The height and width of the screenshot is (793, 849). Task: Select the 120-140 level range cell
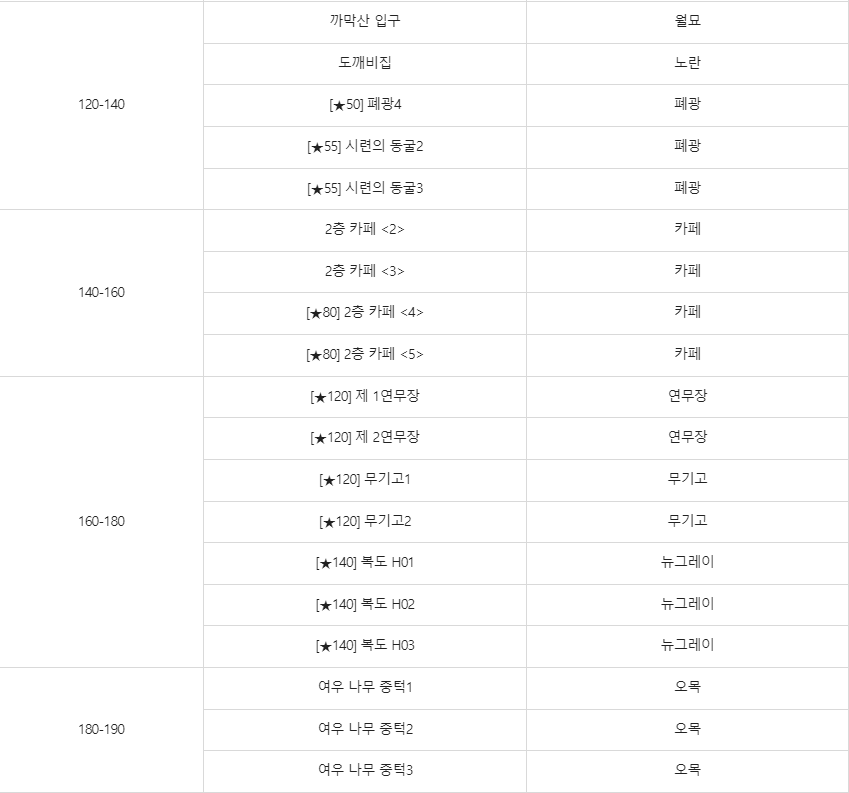pos(101,106)
